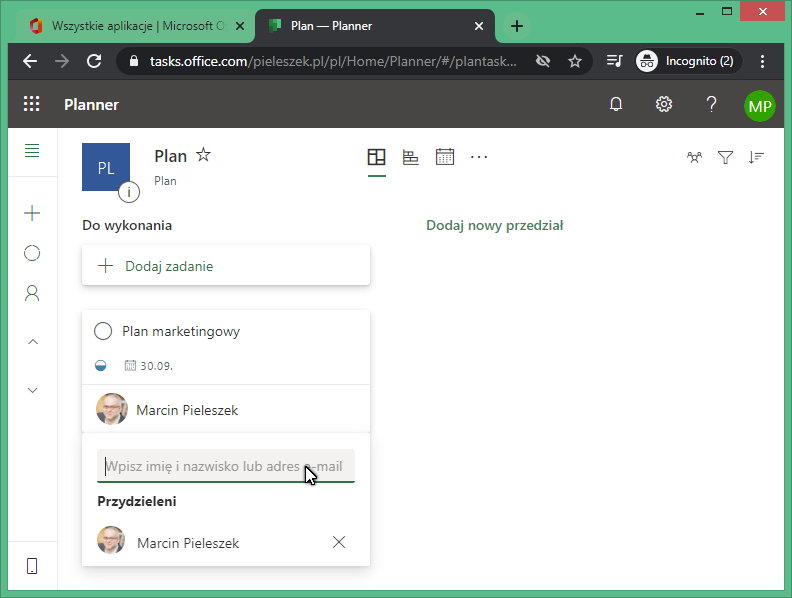This screenshot has height=598, width=792.
Task: Open the filter funnel icon
Action: coord(726,157)
